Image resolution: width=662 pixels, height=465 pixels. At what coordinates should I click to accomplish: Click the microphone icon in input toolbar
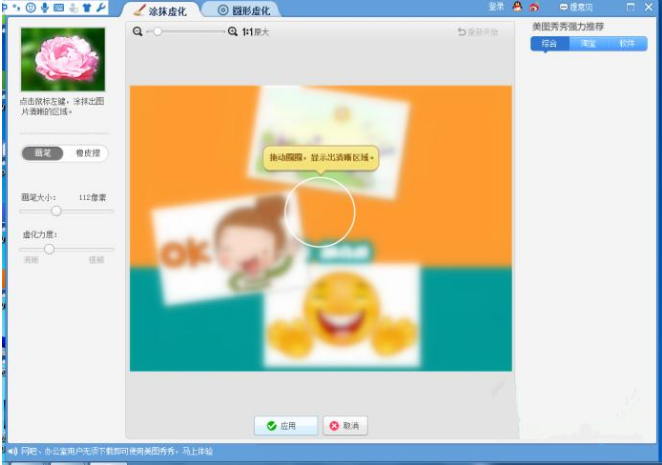pyautogui.click(x=45, y=7)
